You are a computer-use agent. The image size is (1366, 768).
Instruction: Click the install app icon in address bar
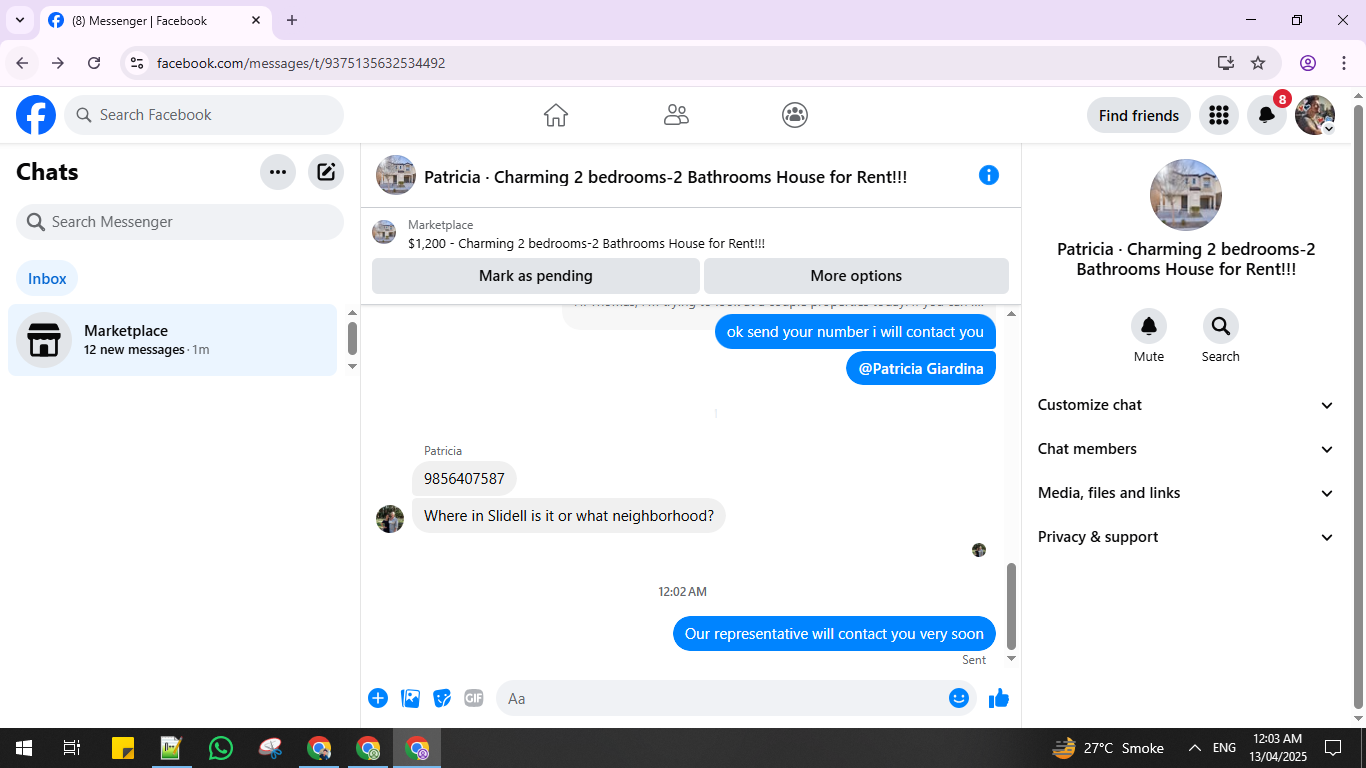(x=1226, y=63)
